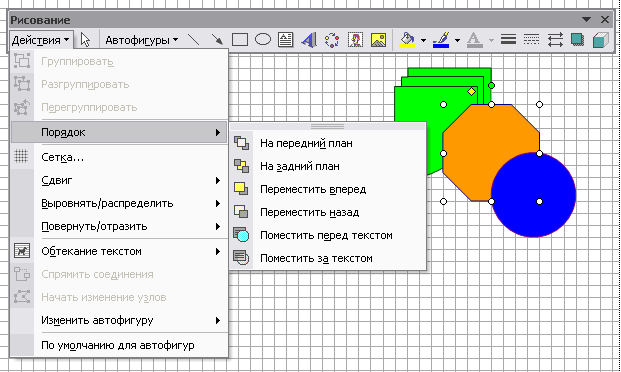Select the Line drawing tool
Viewport: 621px width, 372px height.
[193, 40]
